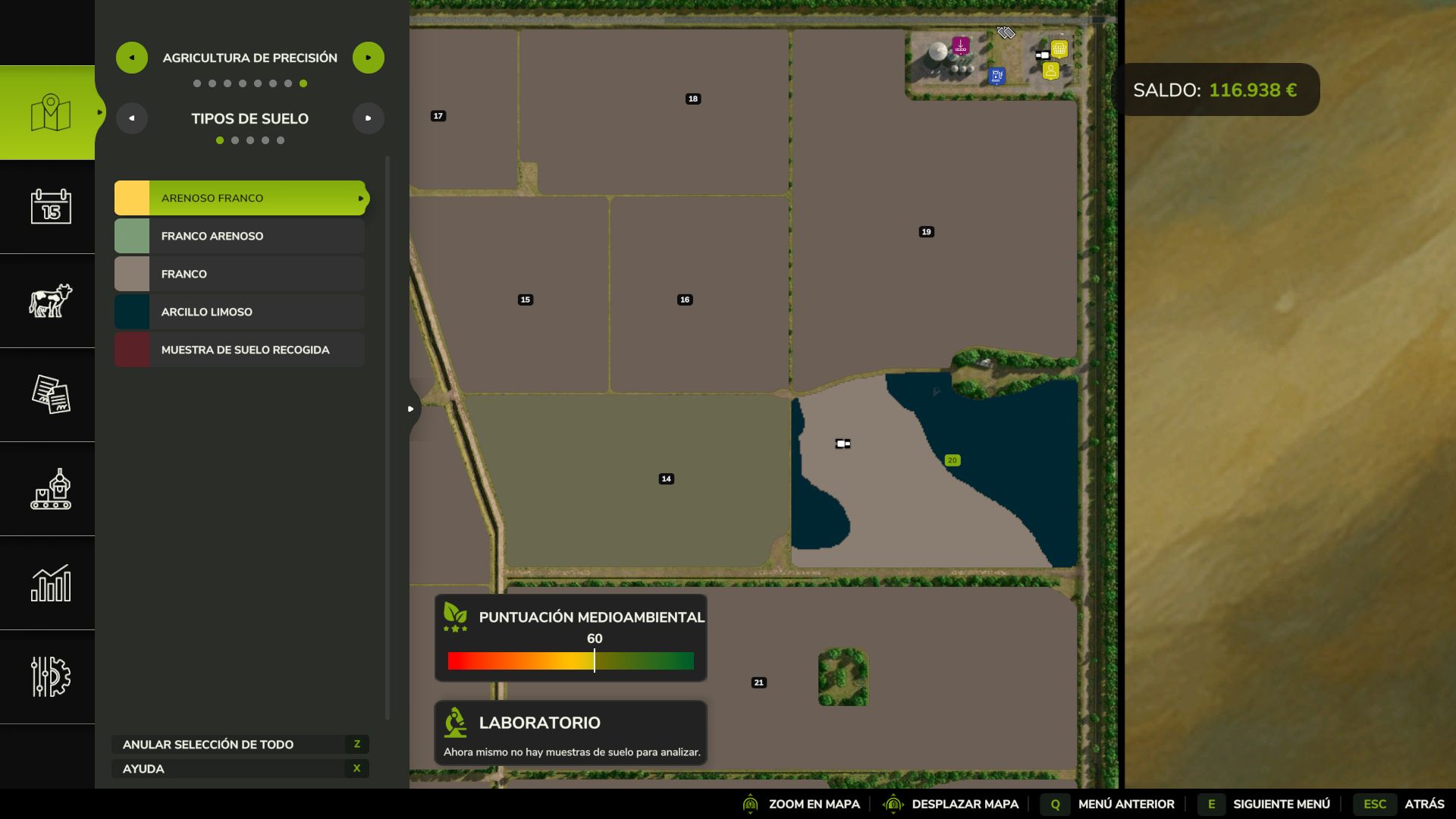The width and height of the screenshot is (1456, 819).
Task: Toggle the Arcillo Limoso soil layer
Action: [x=240, y=312]
